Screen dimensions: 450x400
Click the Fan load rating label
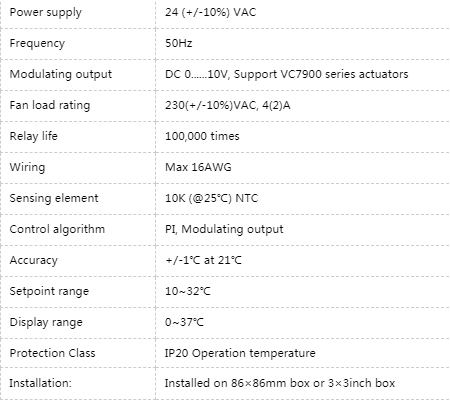tap(50, 105)
